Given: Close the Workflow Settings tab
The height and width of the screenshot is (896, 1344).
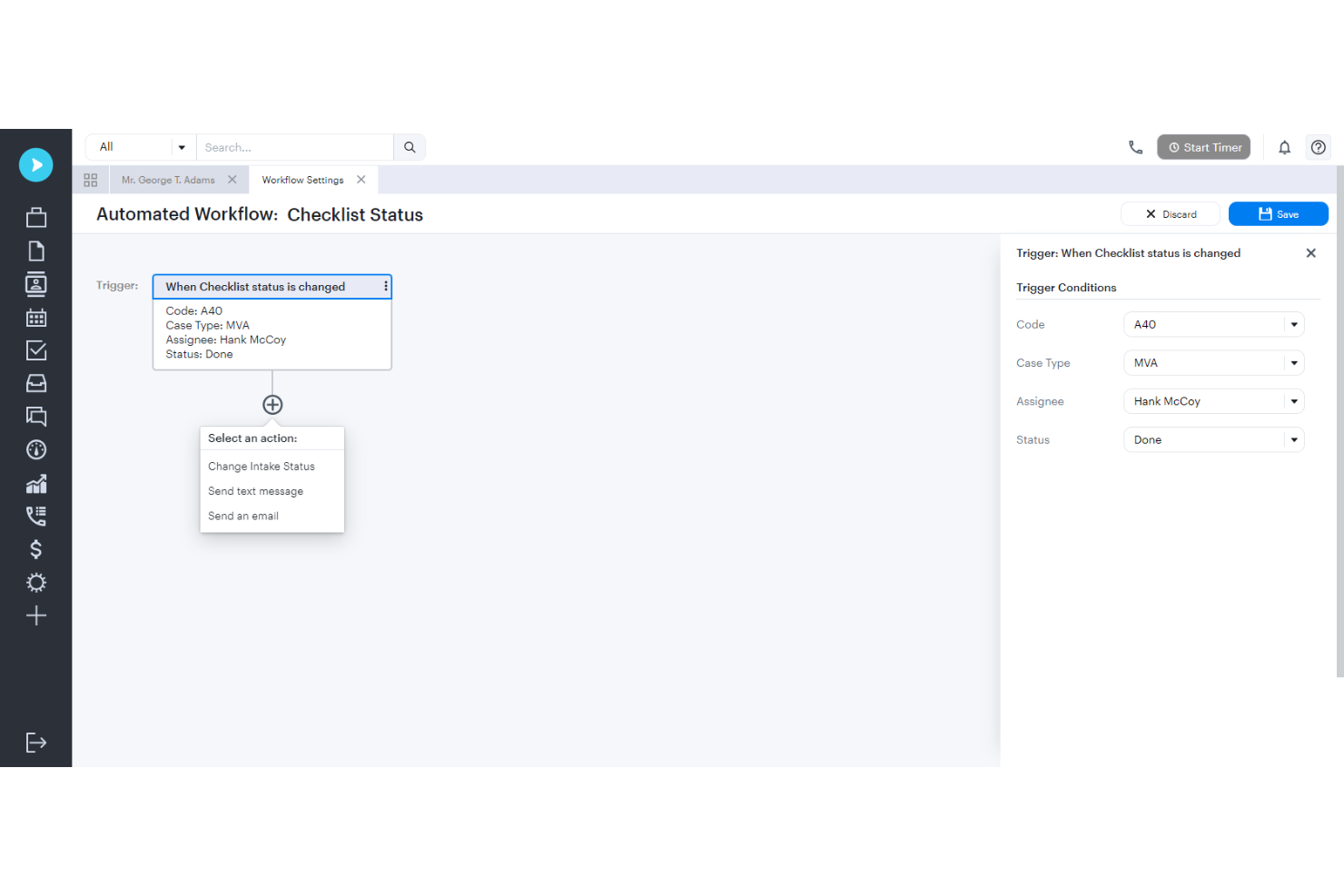Looking at the screenshot, I should pos(361,180).
